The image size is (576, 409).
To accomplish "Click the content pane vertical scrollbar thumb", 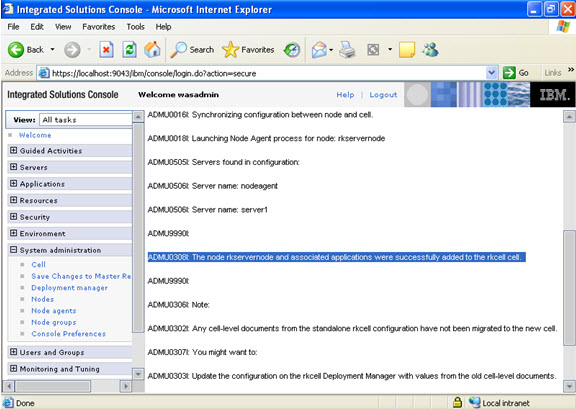I will click(569, 288).
